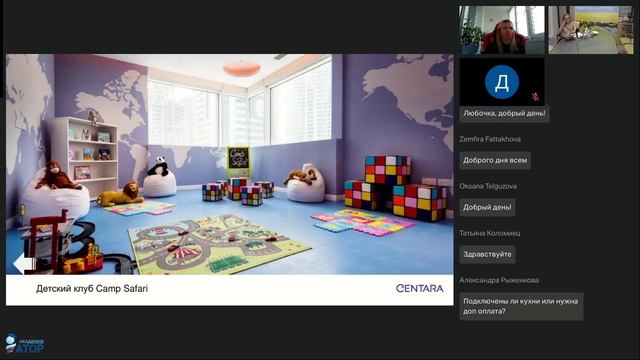640x360 pixels.
Task: Click the message 'Доброго дня всем'
Action: click(x=495, y=160)
